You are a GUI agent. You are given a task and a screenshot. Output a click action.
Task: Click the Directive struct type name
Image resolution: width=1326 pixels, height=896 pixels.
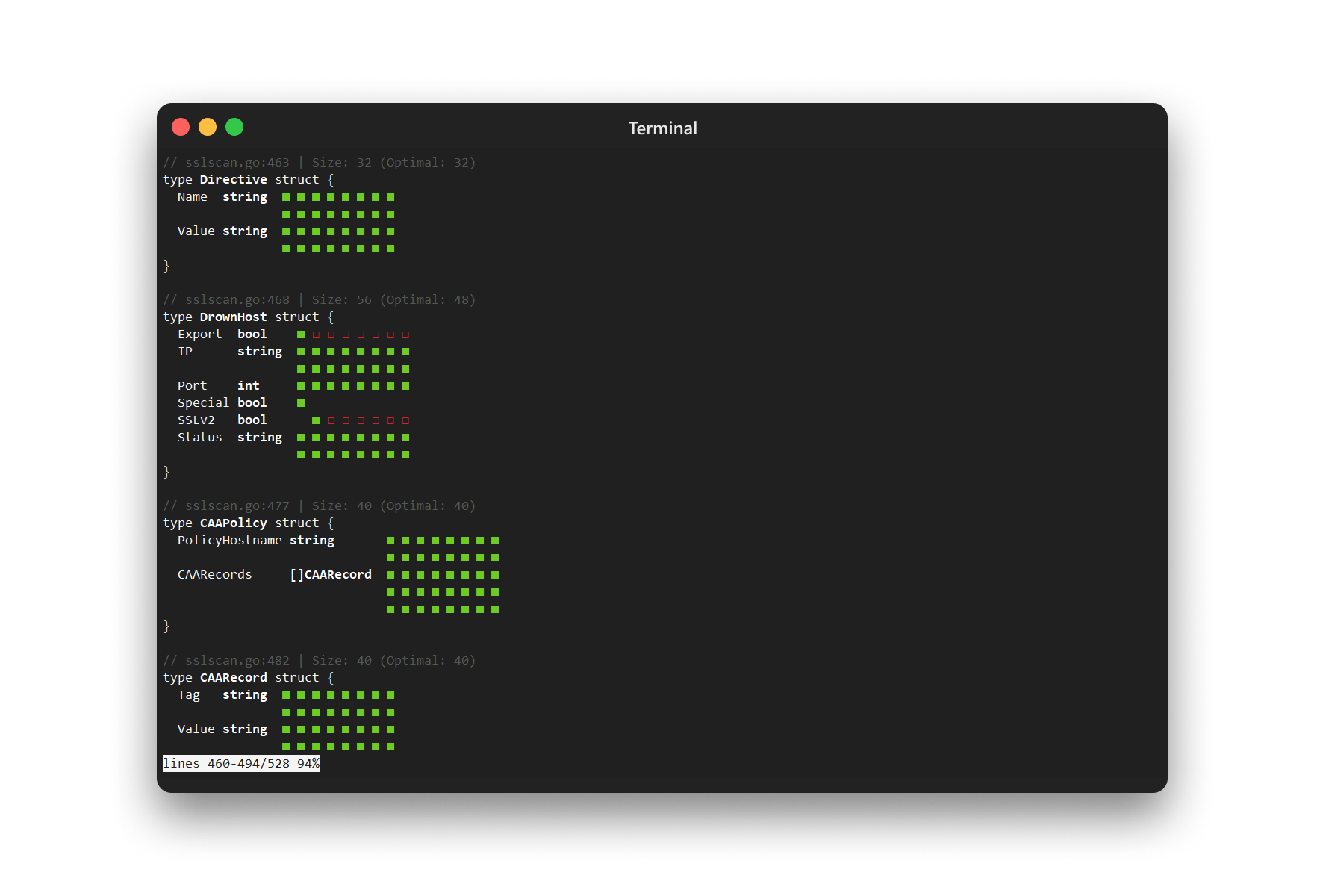click(233, 179)
